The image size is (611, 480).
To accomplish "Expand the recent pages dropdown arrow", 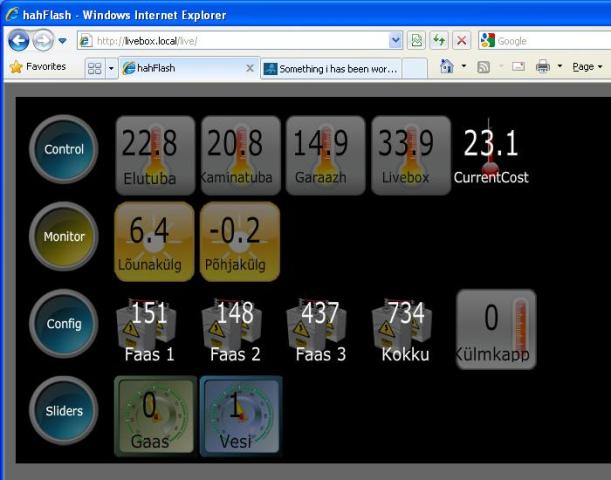I will (62, 41).
